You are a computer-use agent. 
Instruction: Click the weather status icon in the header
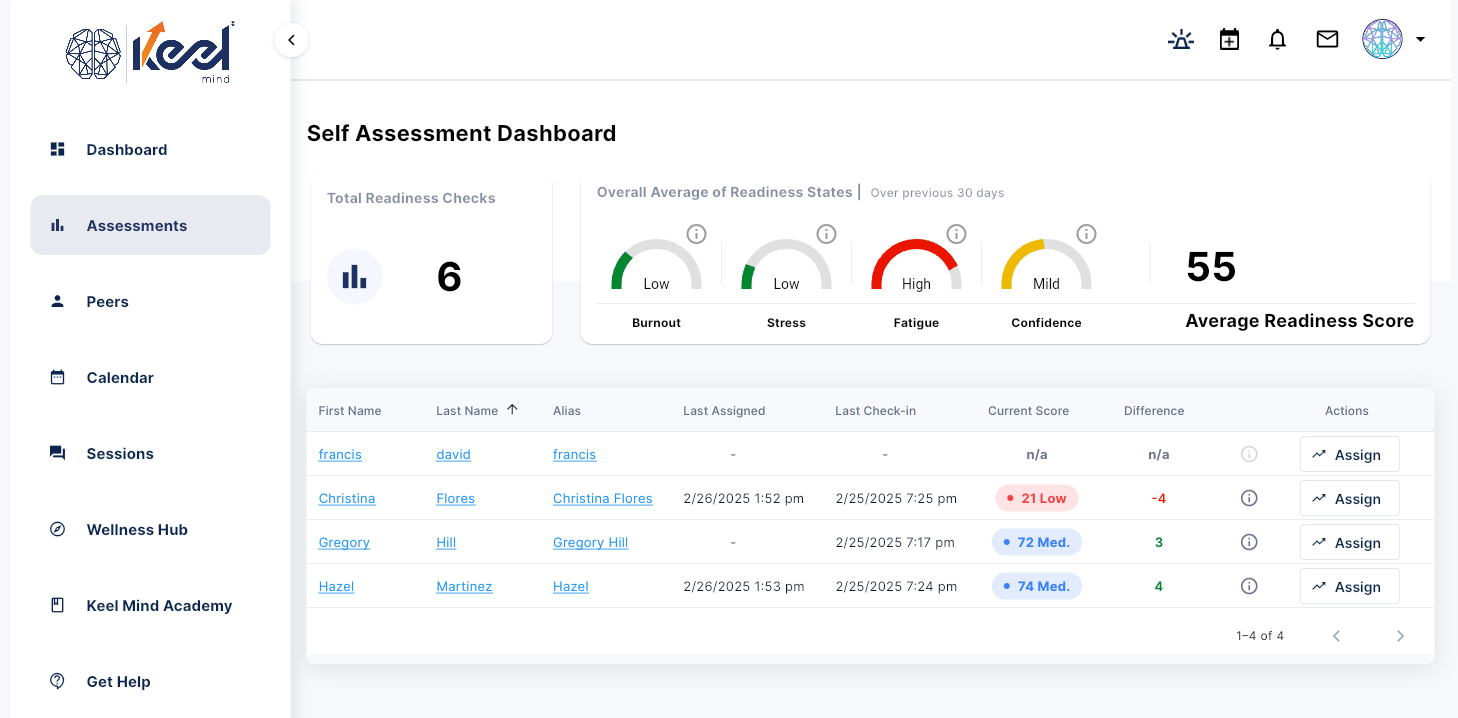[x=1181, y=39]
